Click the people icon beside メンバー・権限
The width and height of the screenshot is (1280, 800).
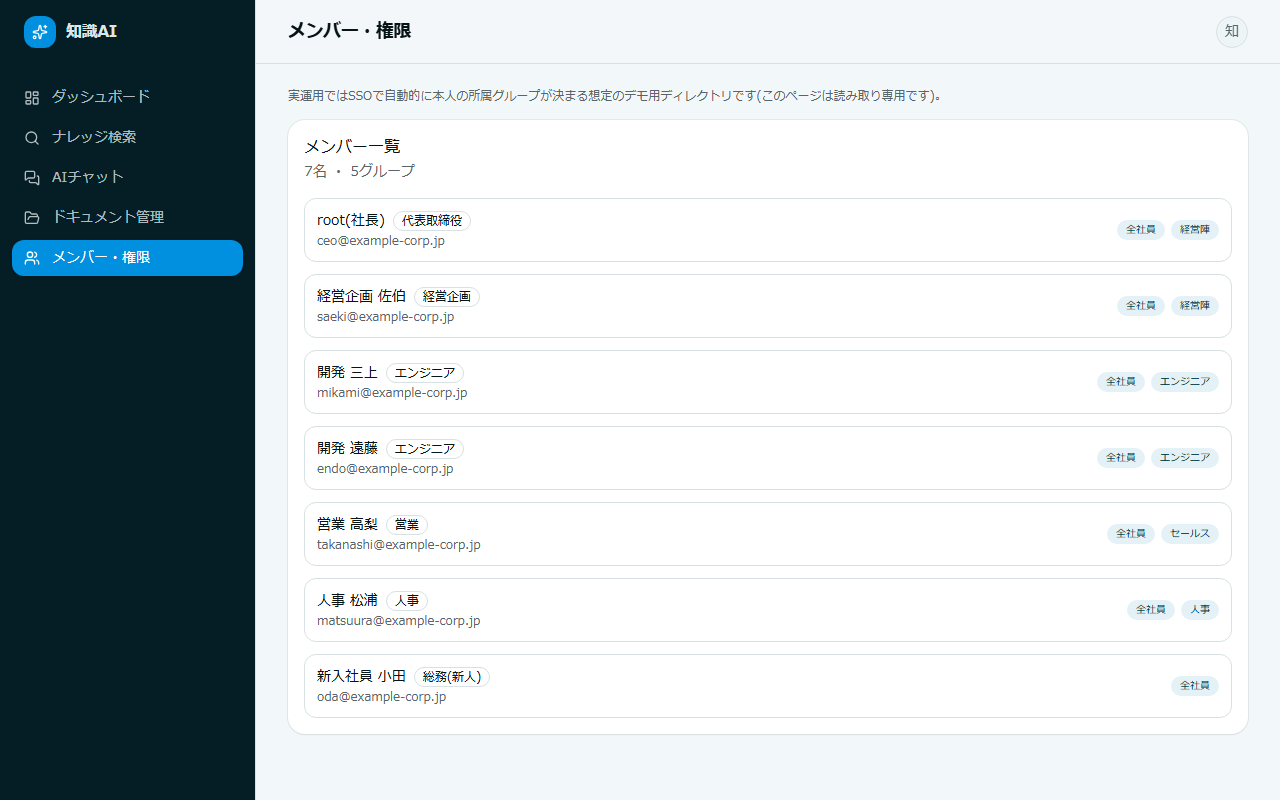pyautogui.click(x=32, y=258)
